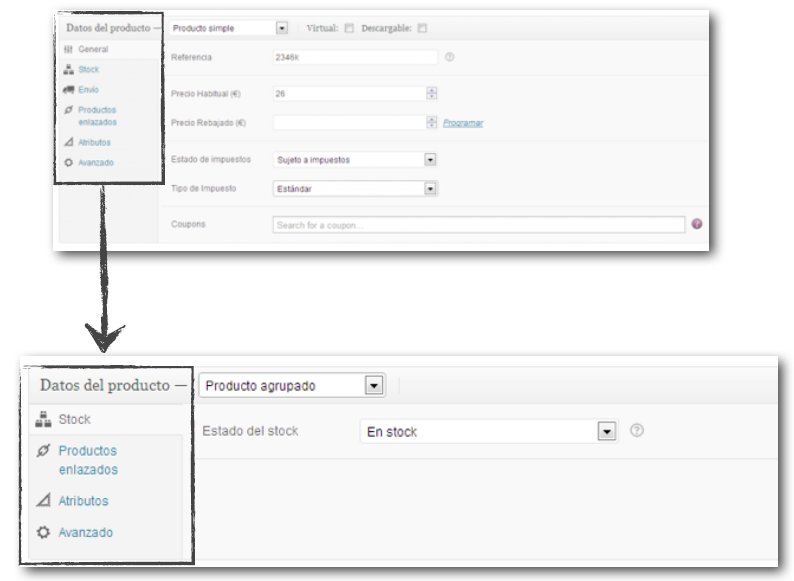Expand the Estado de impuestos dropdown
The width and height of the screenshot is (794, 581).
(430, 159)
